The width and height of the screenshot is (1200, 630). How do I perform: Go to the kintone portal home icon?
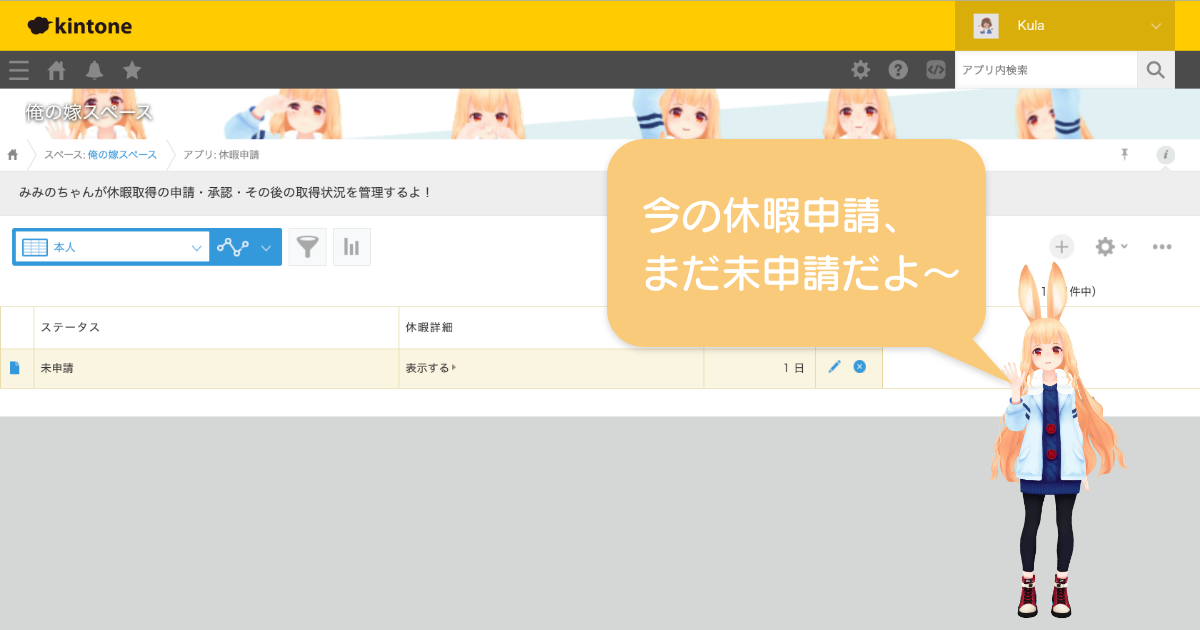pos(57,70)
